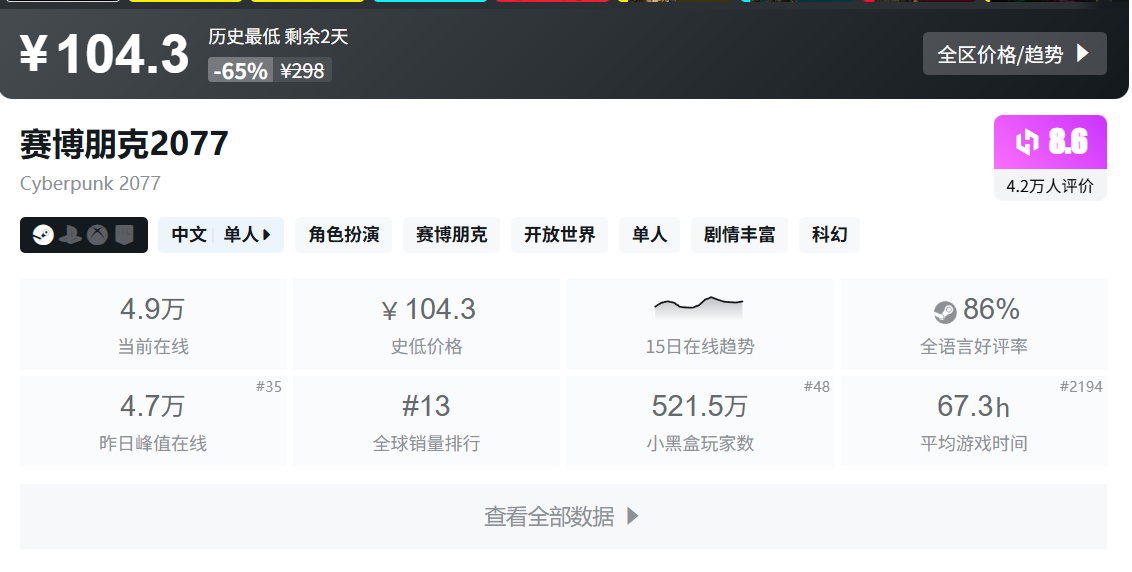Click the Steam platform icon
The width and height of the screenshot is (1132, 572).
point(43,235)
